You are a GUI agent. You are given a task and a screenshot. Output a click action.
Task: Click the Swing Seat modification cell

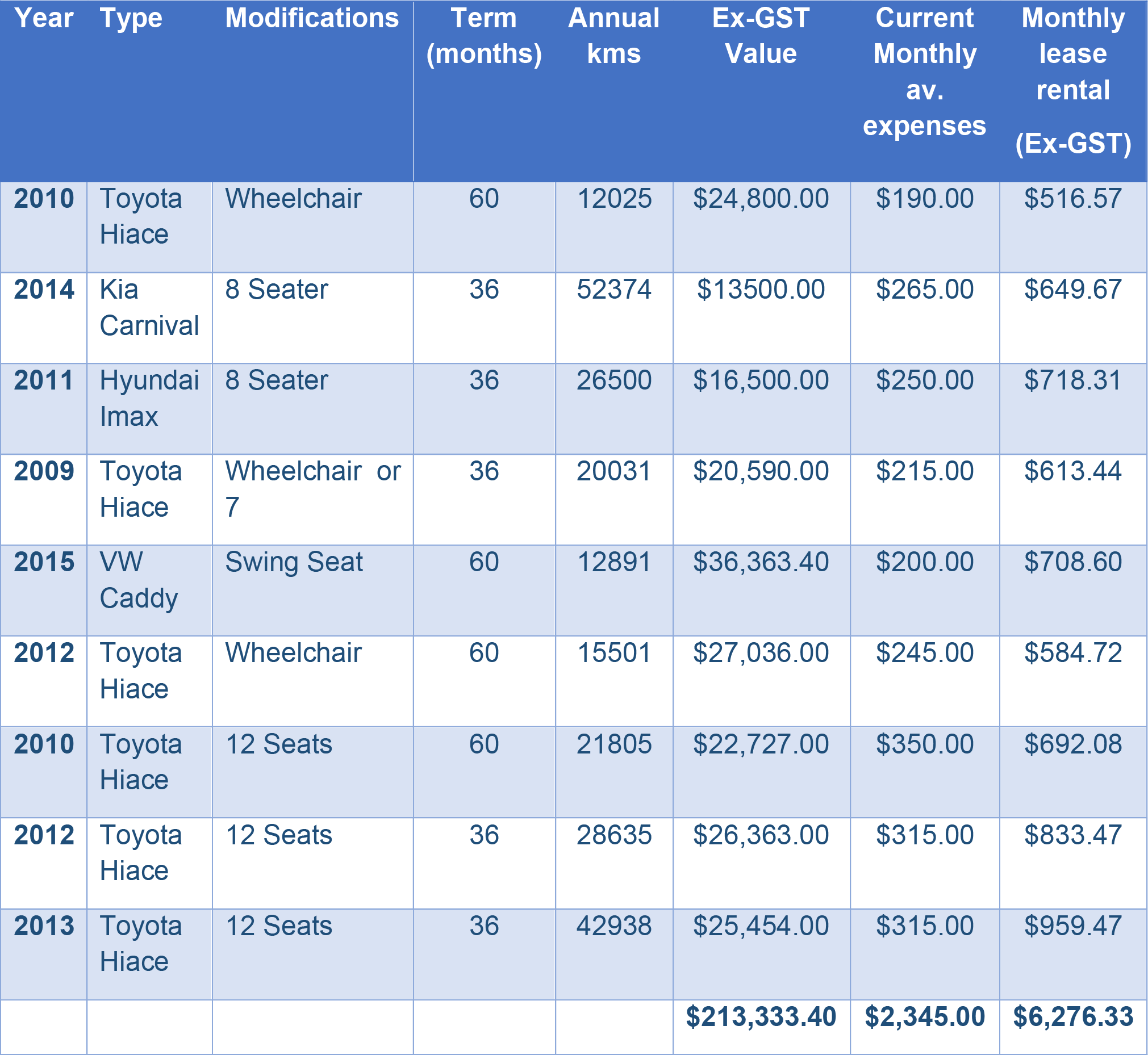[294, 562]
